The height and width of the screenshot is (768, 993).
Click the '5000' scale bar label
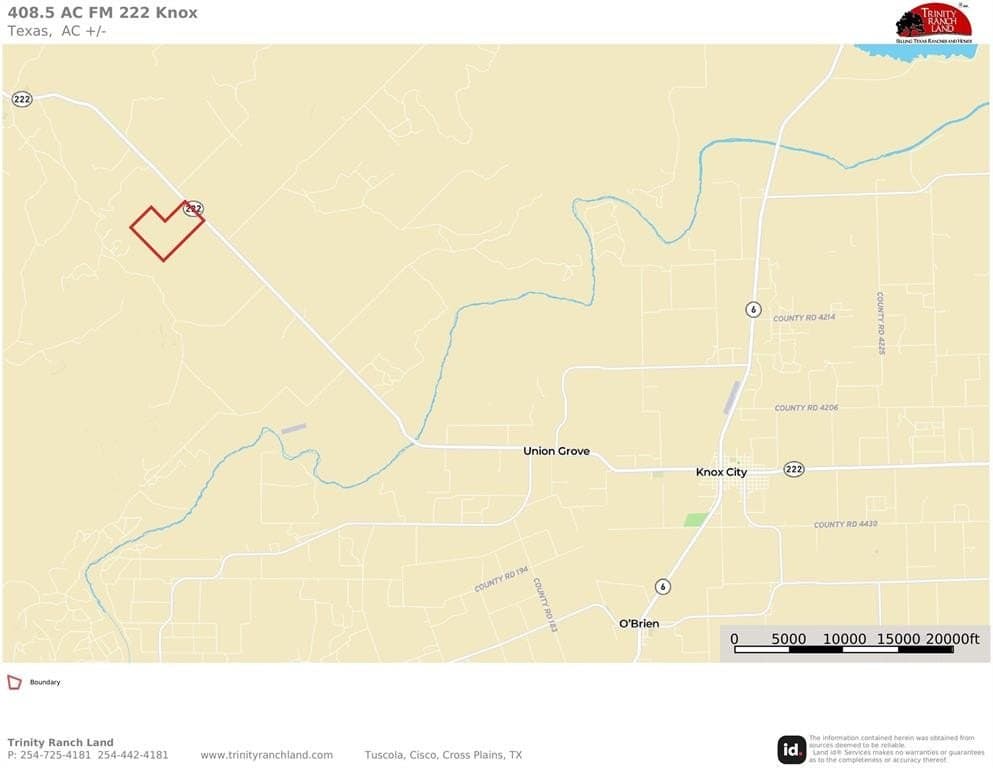tap(788, 639)
